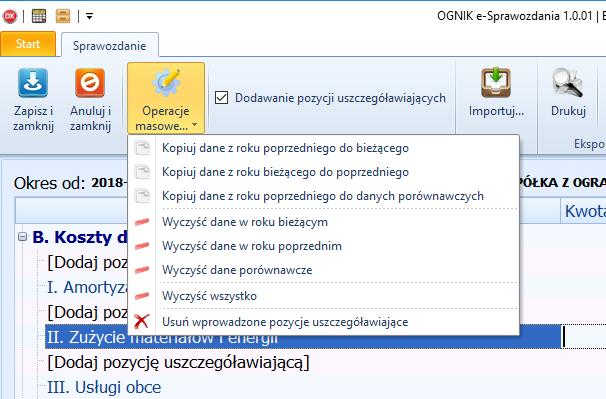The width and height of the screenshot is (606, 399).
Task: Click Zapisz i zamknij save icon
Action: pyautogui.click(x=33, y=83)
